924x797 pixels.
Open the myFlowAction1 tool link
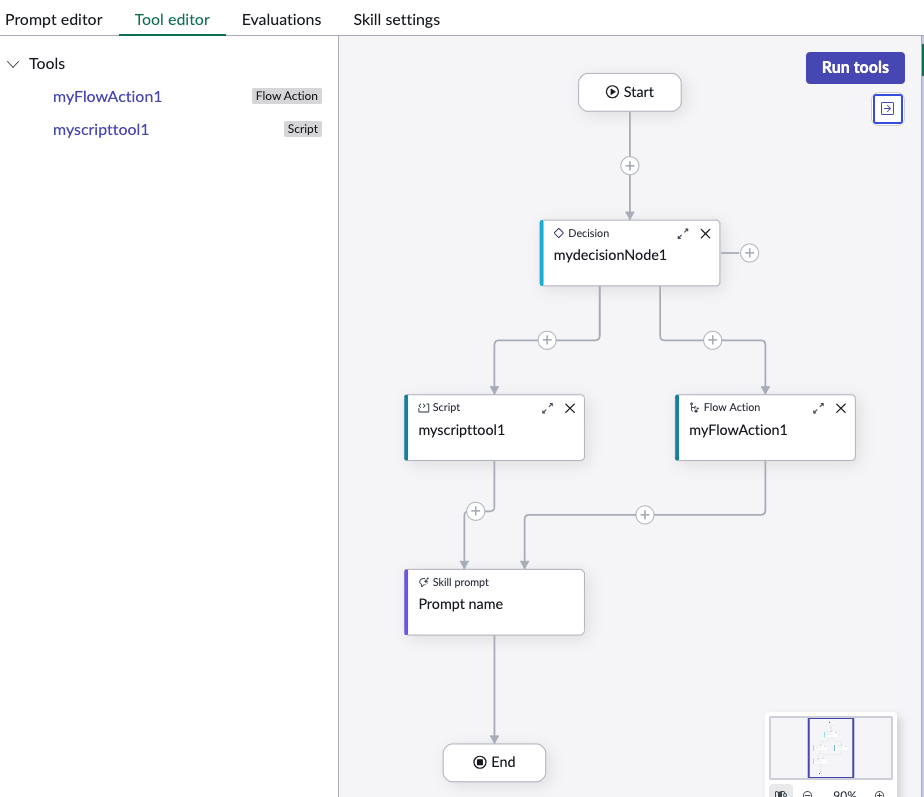click(x=107, y=97)
